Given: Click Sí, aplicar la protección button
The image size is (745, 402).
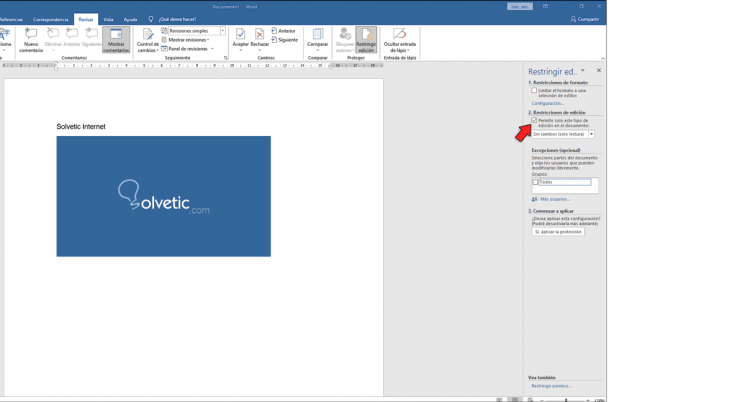Looking at the screenshot, I should (x=558, y=232).
